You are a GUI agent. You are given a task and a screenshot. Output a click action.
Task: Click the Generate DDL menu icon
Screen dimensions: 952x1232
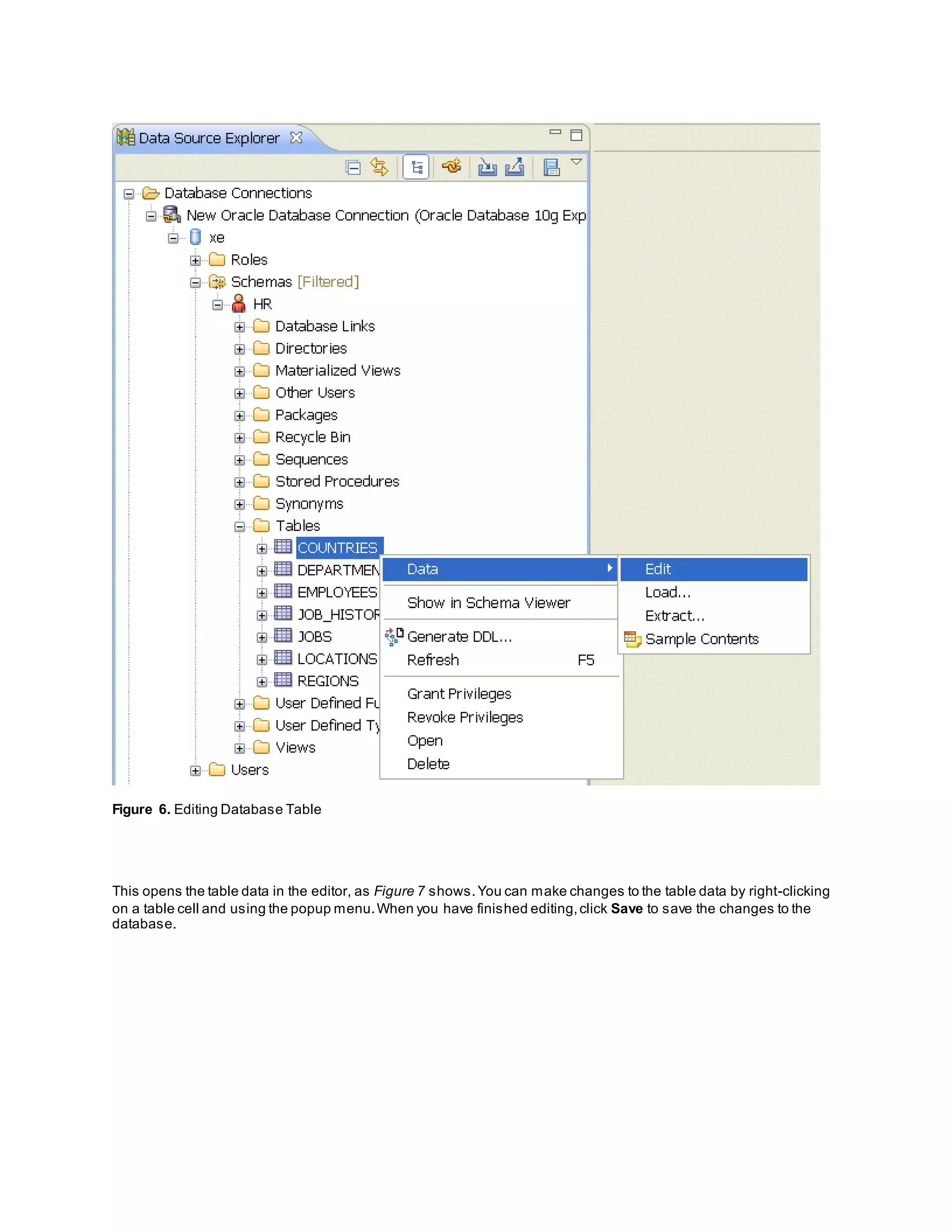394,636
